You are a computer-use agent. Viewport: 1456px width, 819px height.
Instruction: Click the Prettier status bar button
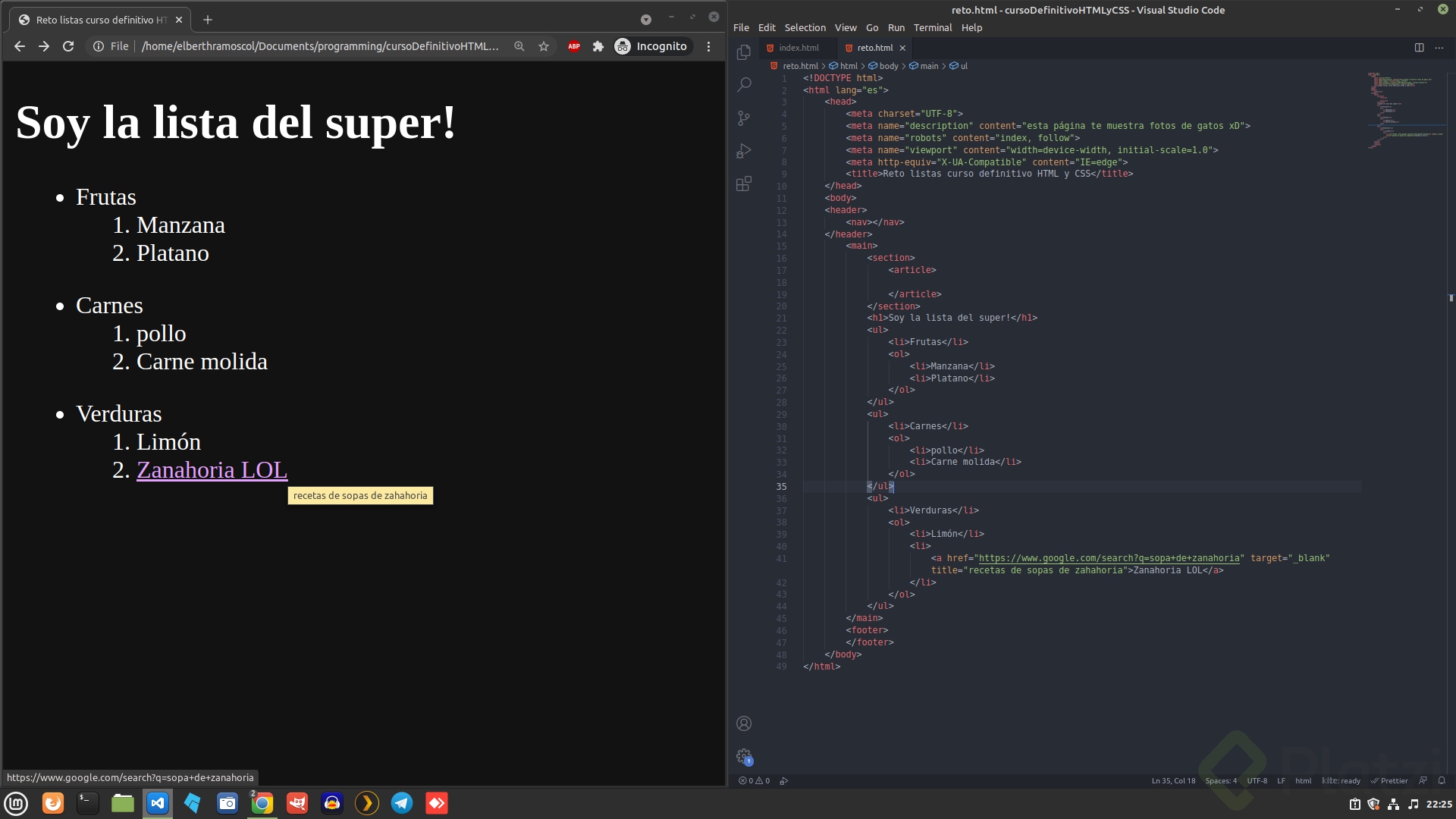1389,780
